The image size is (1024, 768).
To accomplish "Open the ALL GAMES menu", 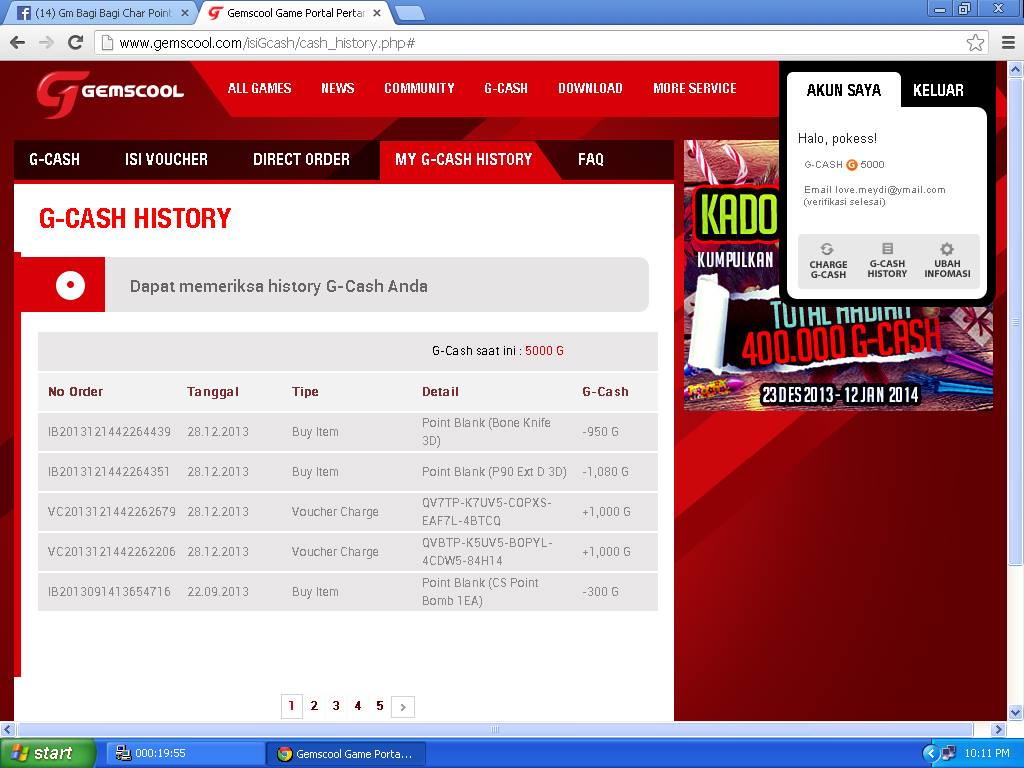I will (259, 88).
